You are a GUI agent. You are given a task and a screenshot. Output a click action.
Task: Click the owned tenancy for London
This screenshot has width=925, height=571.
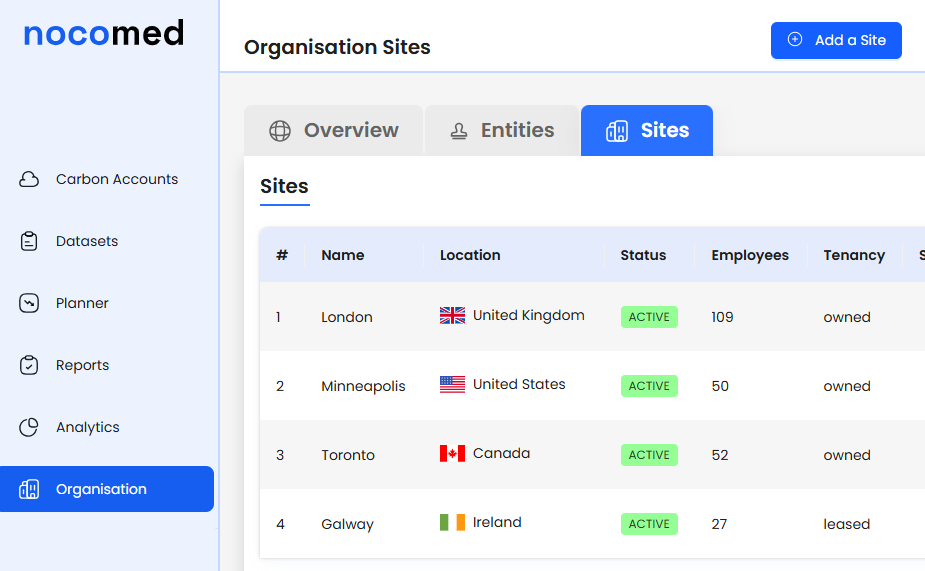847,317
